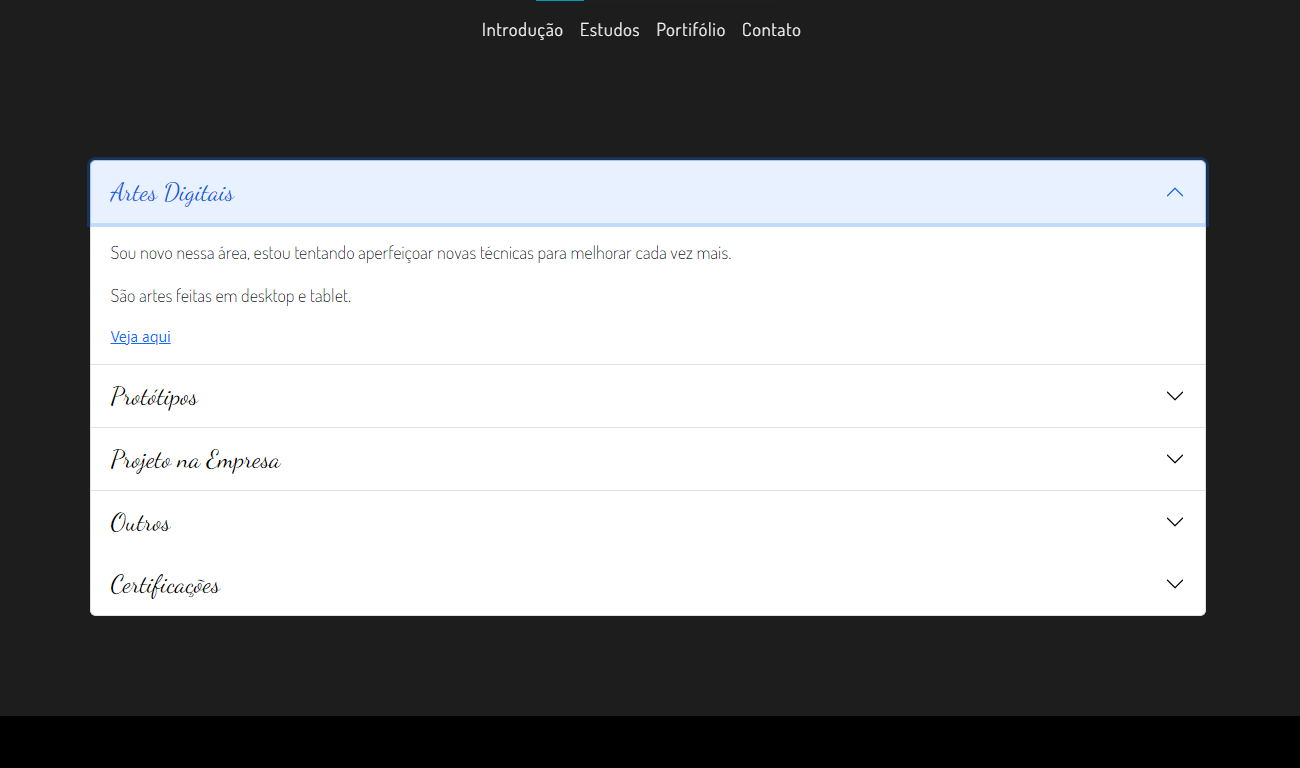Click the 'Outros' accordion title
Screen dimensions: 1300x768
[140, 523]
